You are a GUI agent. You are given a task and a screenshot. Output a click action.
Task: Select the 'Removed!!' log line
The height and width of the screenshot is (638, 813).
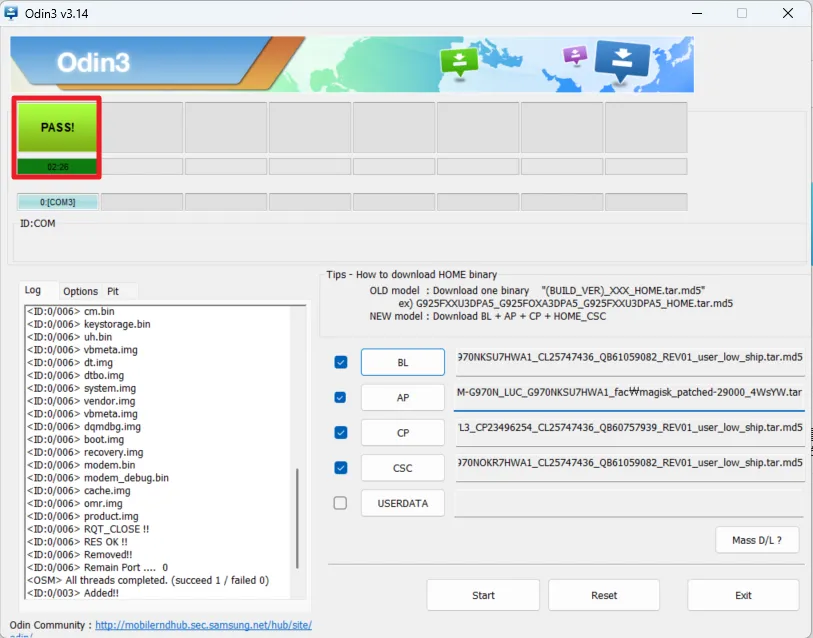(79, 554)
